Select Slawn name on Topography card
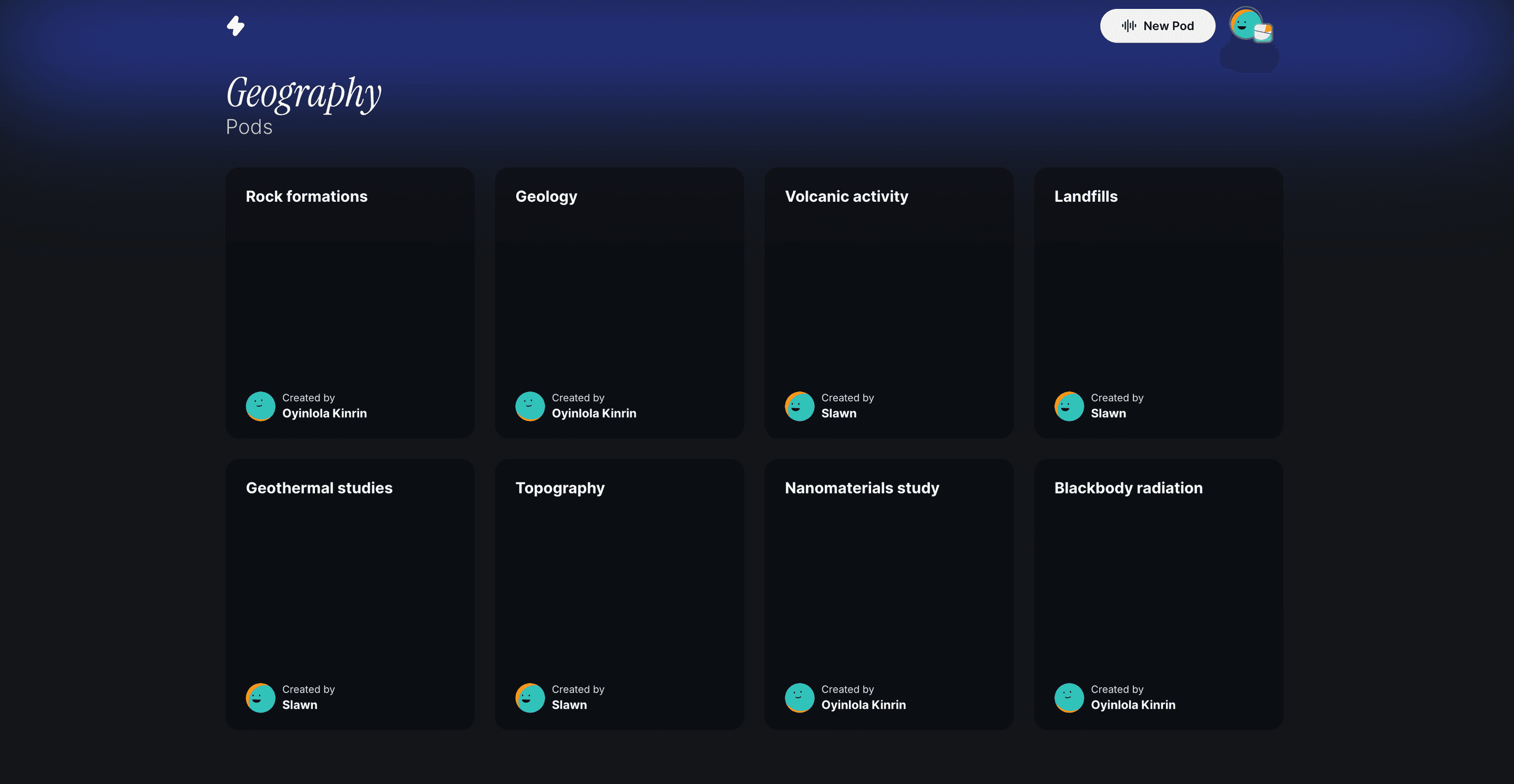The image size is (1514, 784). (569, 705)
